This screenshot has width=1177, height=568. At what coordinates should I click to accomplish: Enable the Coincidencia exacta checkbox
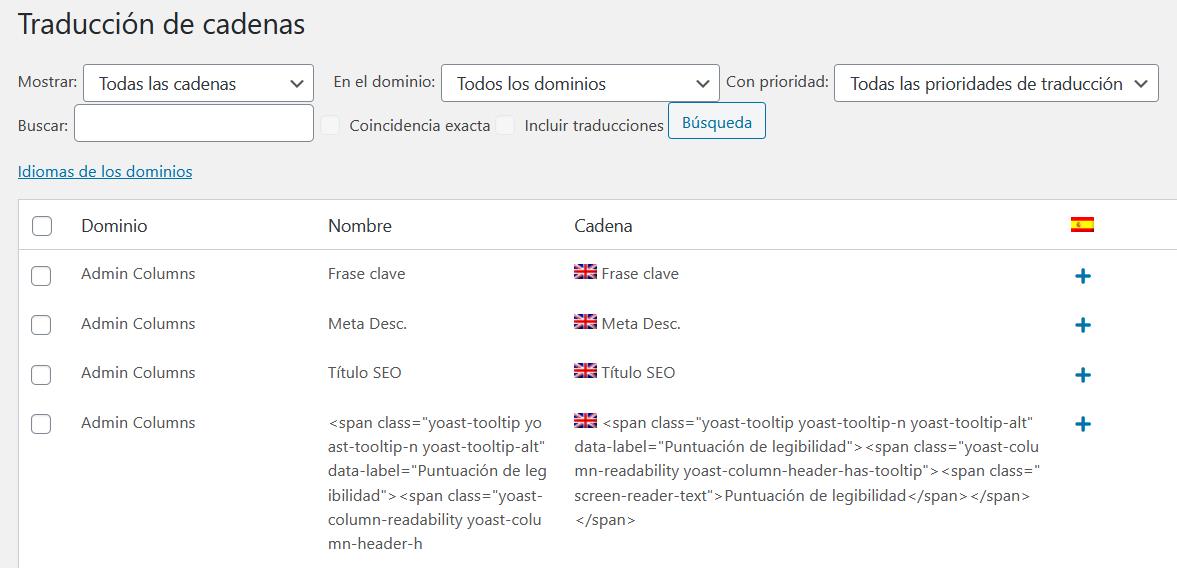click(x=330, y=125)
